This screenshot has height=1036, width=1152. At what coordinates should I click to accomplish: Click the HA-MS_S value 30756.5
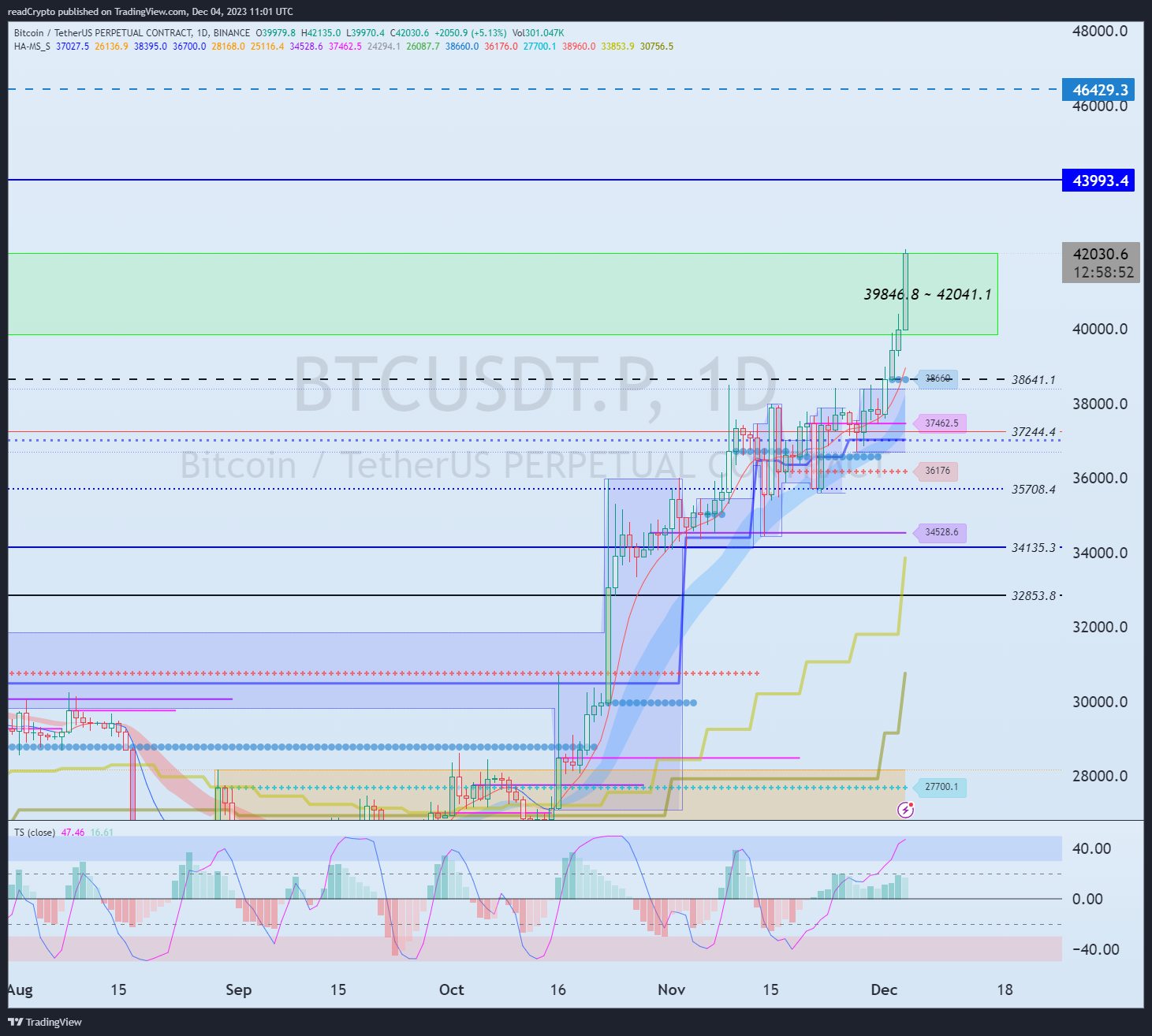(657, 47)
